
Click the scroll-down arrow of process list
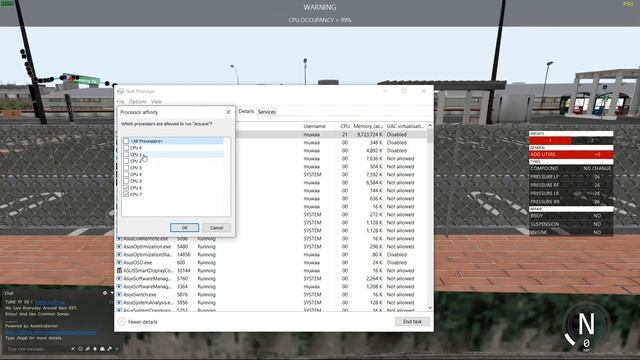(x=430, y=308)
